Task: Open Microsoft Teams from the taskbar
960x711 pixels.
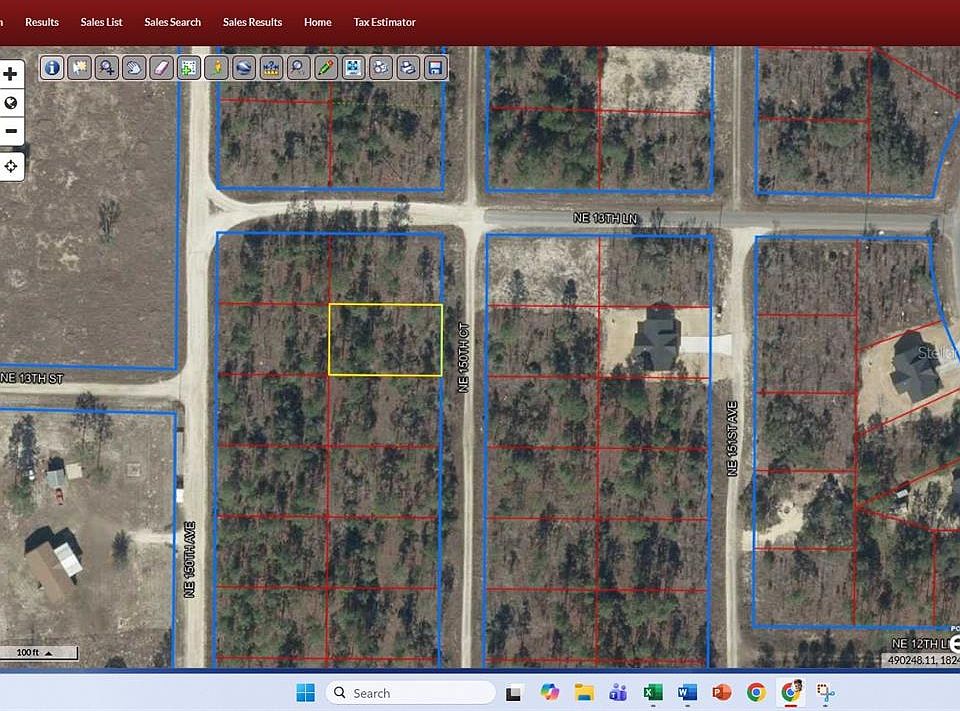Action: tap(618, 693)
